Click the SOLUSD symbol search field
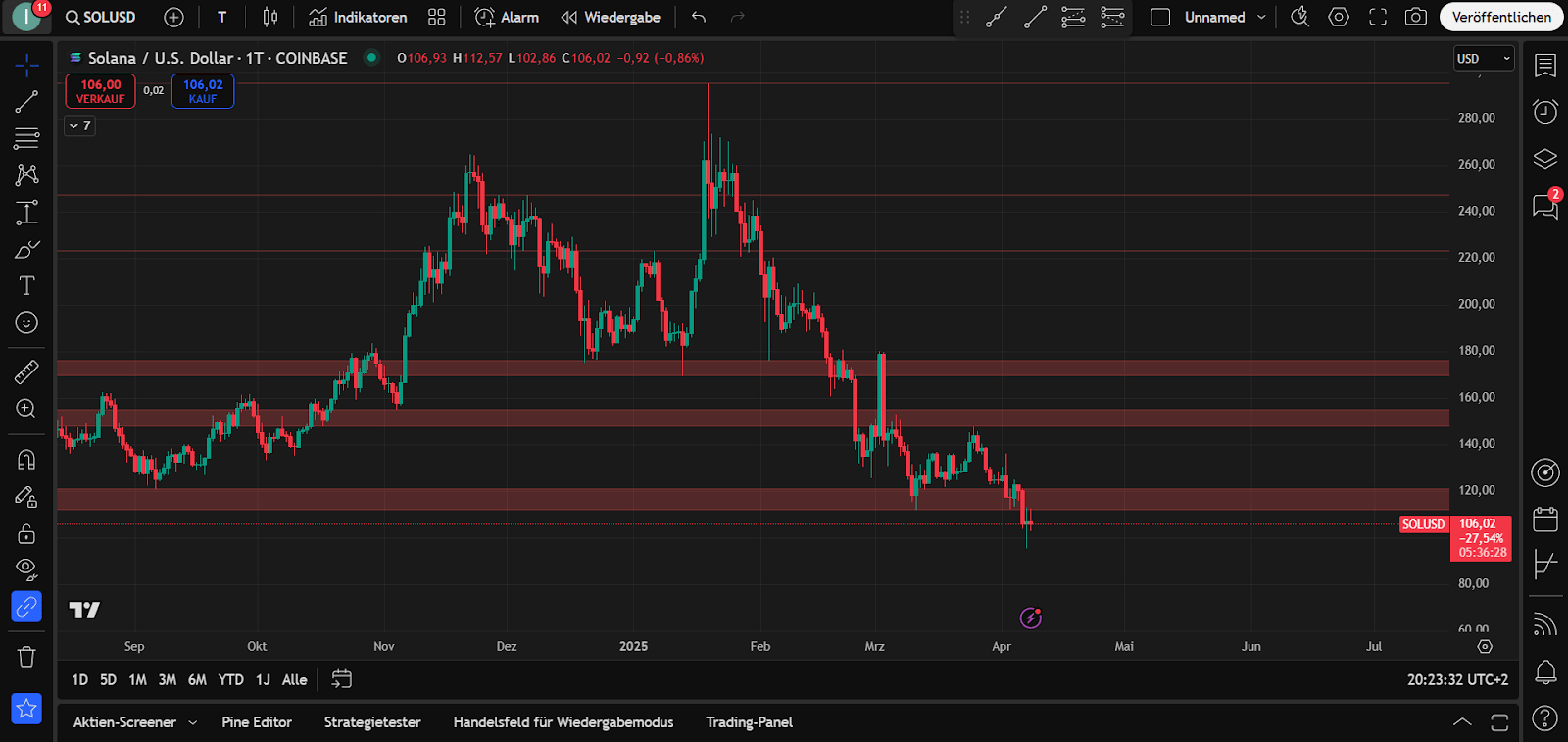Image resolution: width=1568 pixels, height=742 pixels. pyautogui.click(x=101, y=17)
